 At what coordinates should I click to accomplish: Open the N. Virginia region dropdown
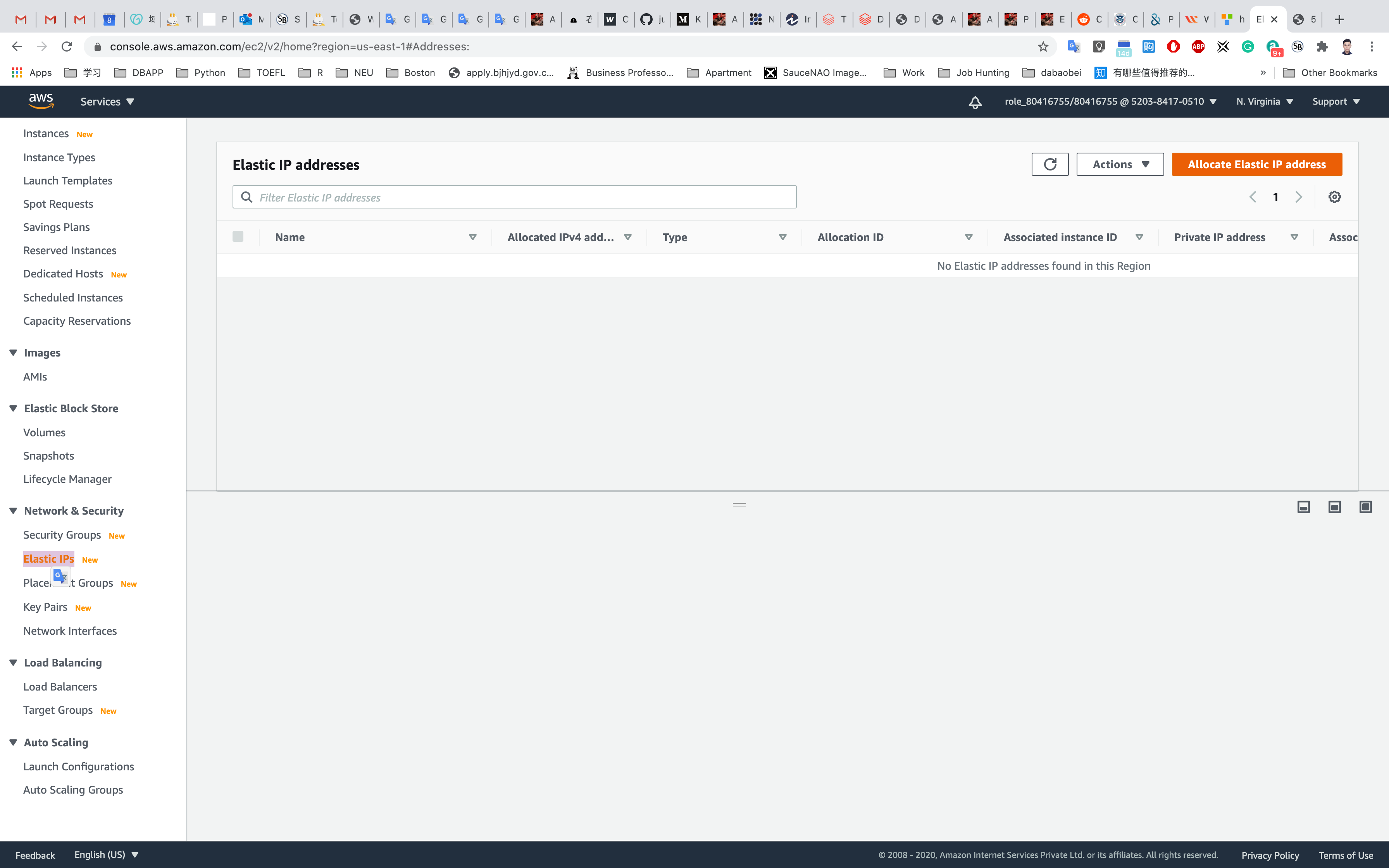tap(1265, 102)
